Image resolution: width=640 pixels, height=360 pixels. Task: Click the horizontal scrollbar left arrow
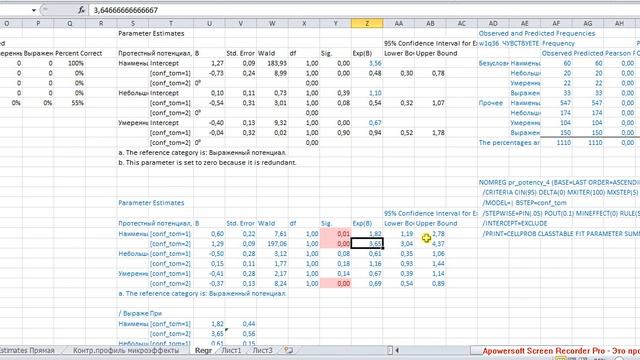pos(397,350)
